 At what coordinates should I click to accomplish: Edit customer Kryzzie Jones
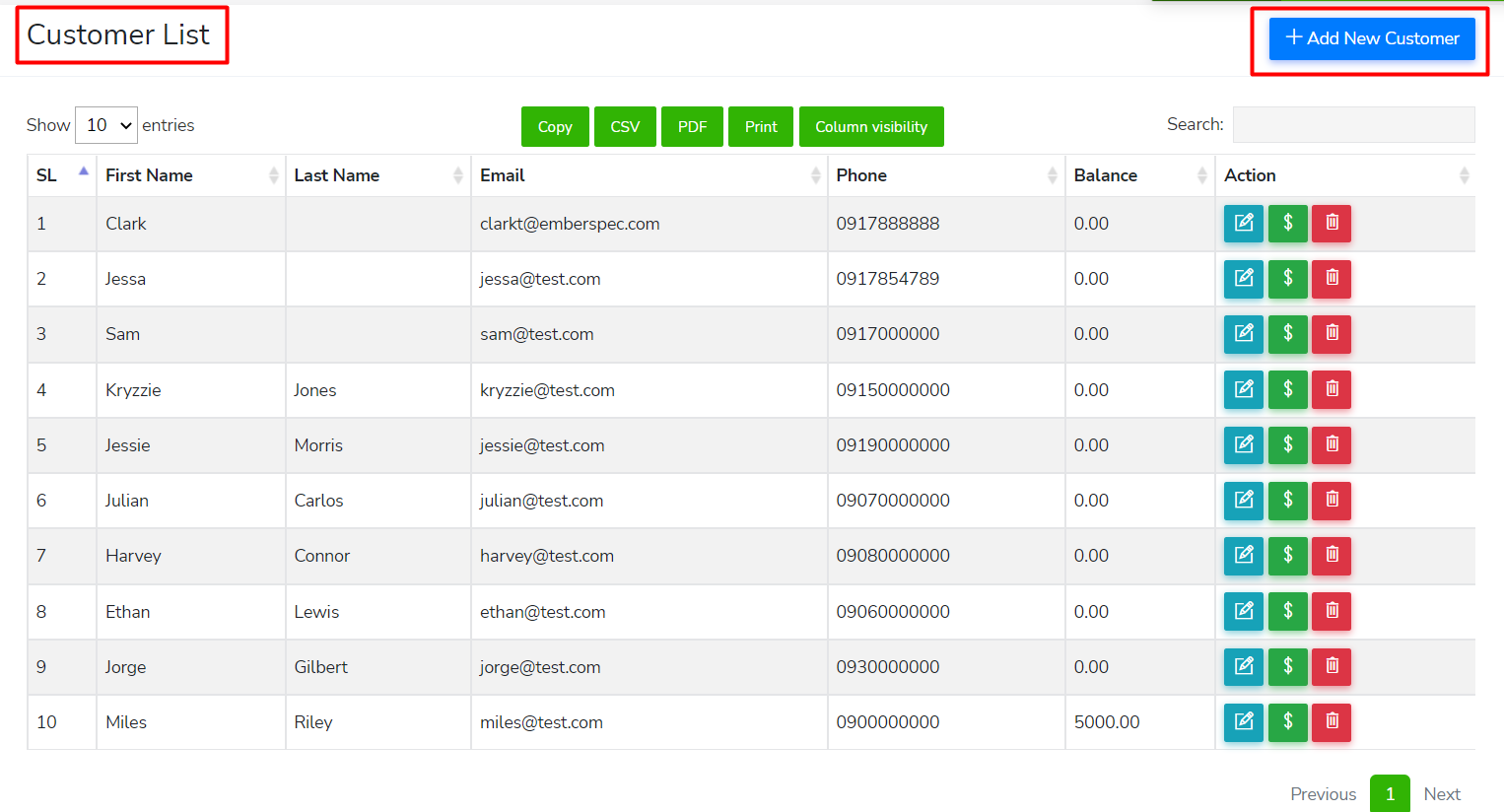(1243, 389)
